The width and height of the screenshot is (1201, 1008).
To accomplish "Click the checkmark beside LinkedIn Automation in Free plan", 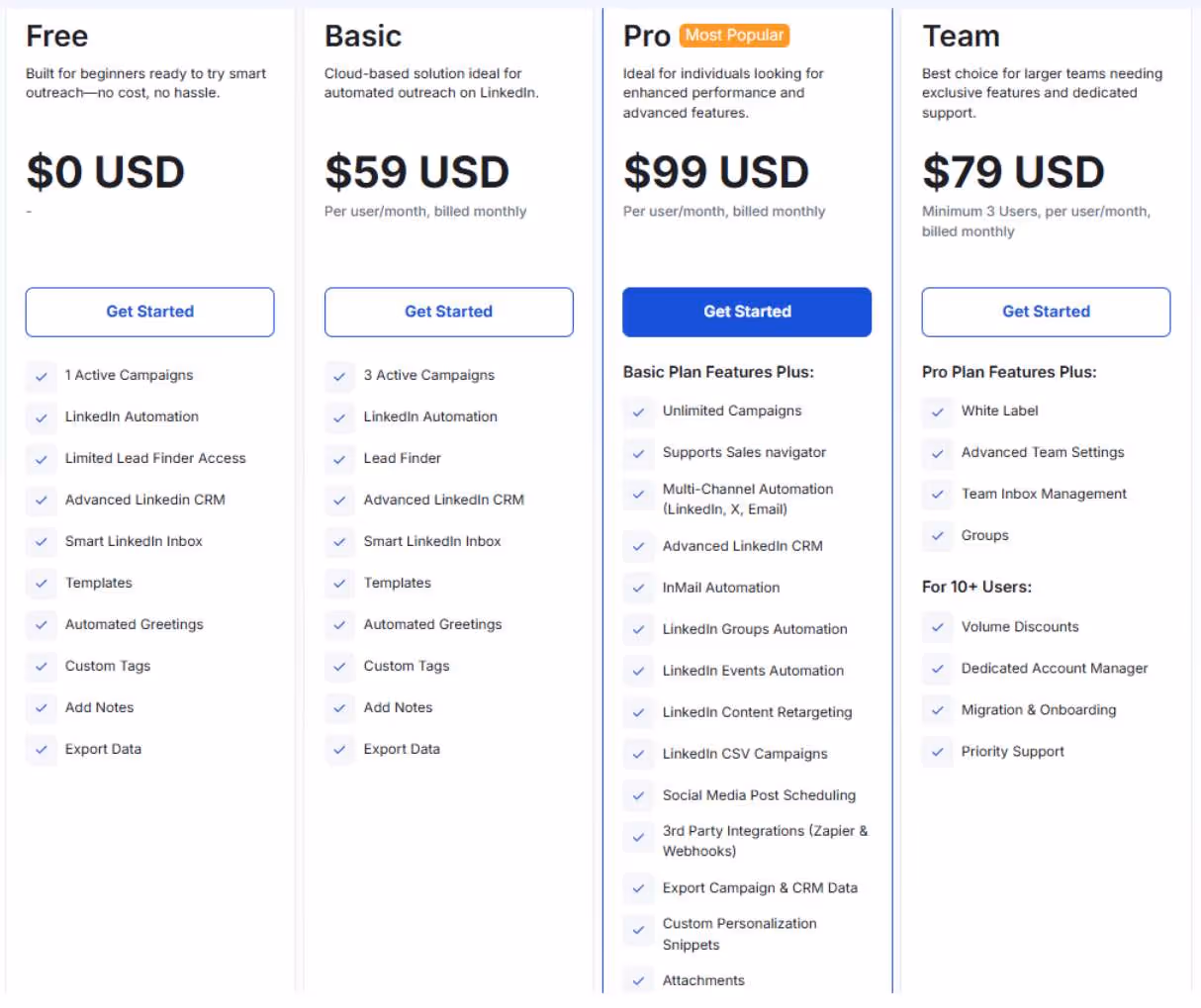I will (x=41, y=417).
